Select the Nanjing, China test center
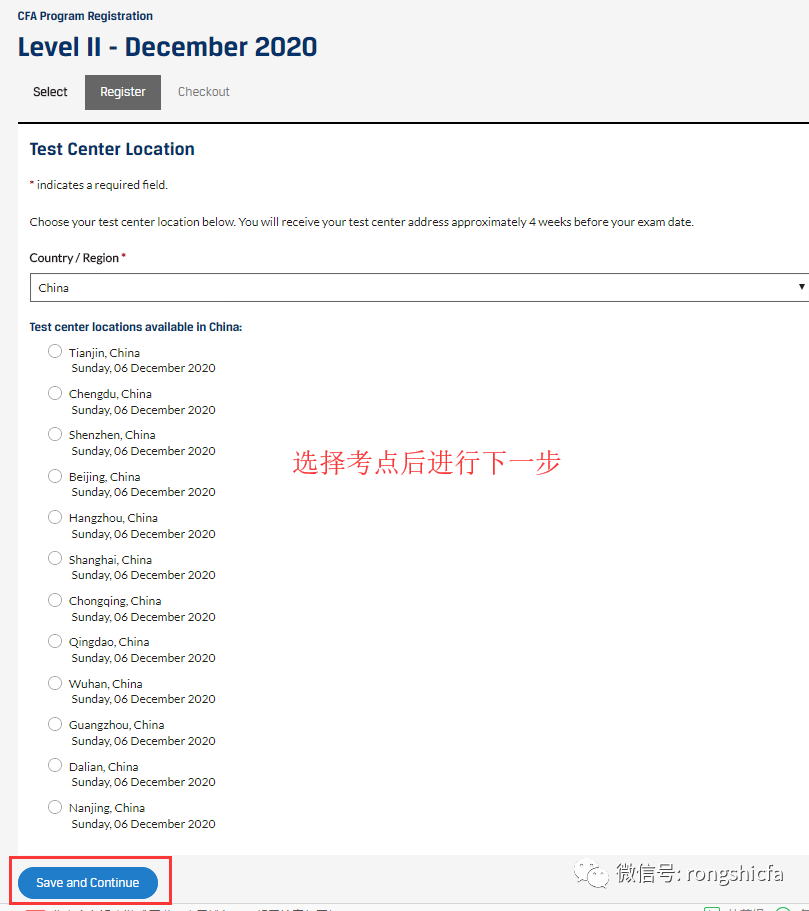 tap(55, 807)
